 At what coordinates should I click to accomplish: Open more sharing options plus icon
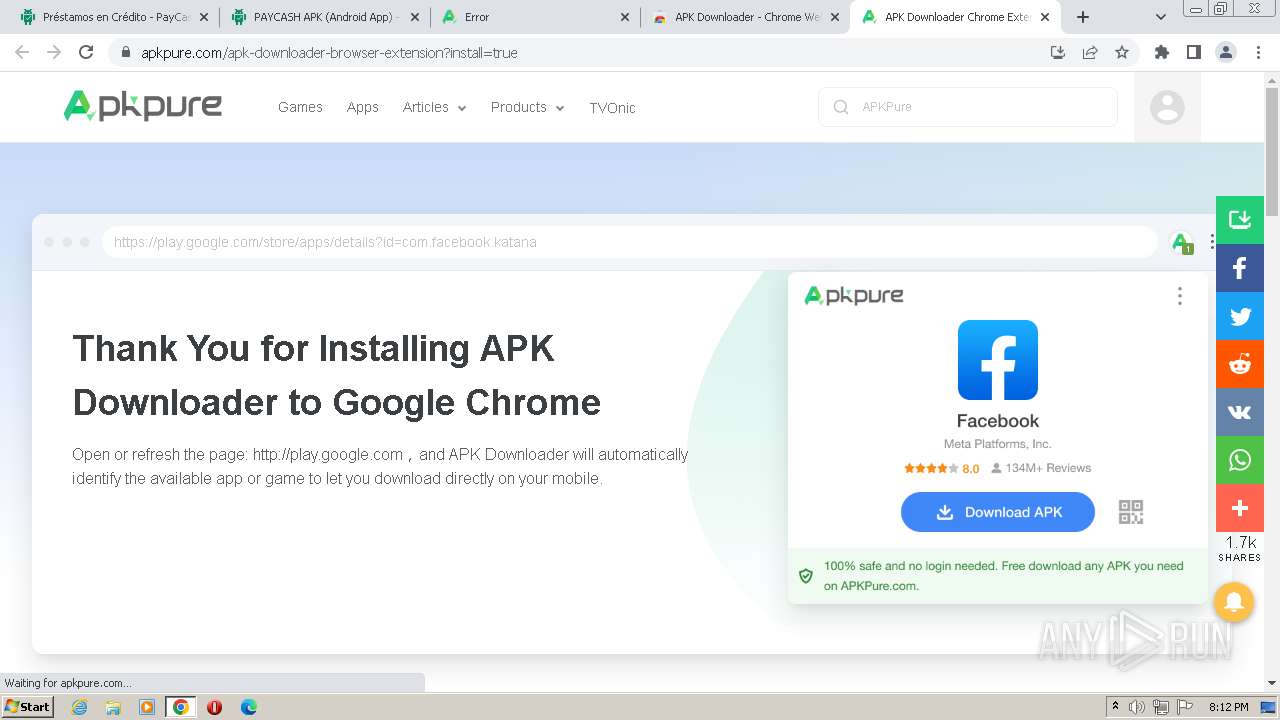[1240, 508]
